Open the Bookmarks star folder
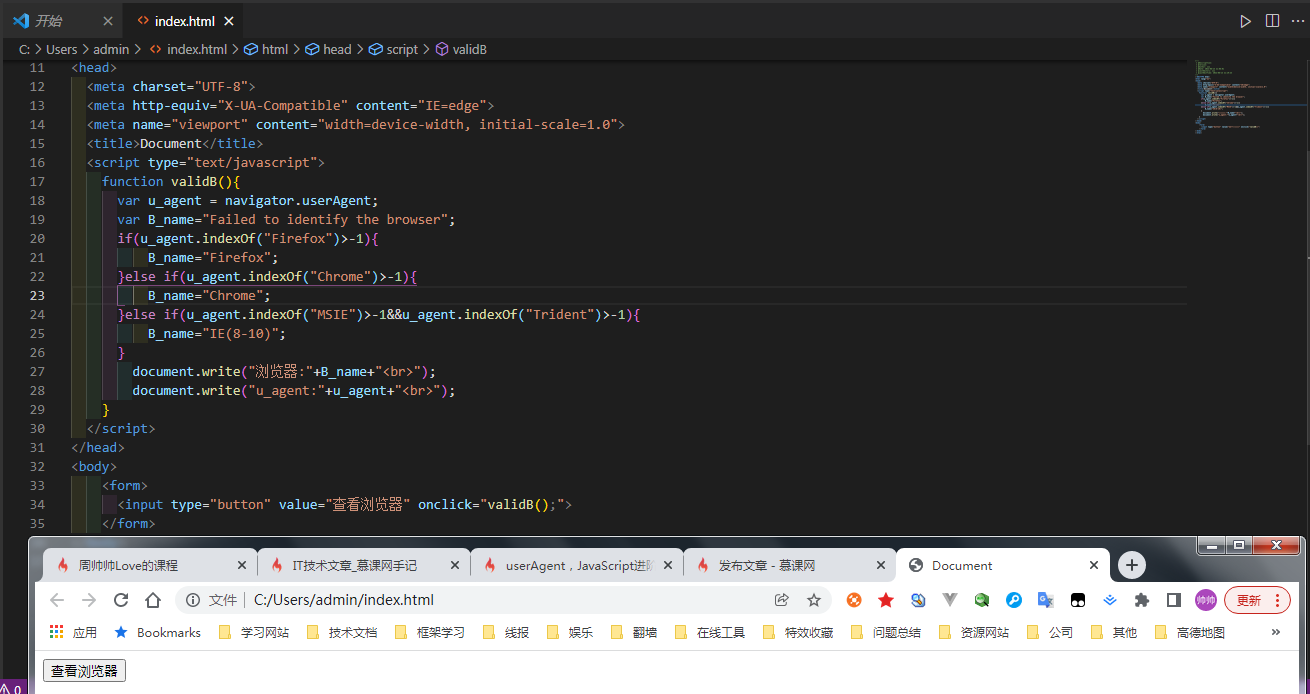Screen dimensions: 1310x694 coord(158,632)
